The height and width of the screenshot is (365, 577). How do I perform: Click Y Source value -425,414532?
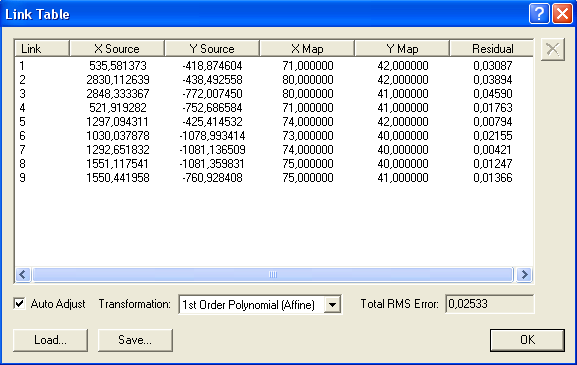pyautogui.click(x=212, y=122)
